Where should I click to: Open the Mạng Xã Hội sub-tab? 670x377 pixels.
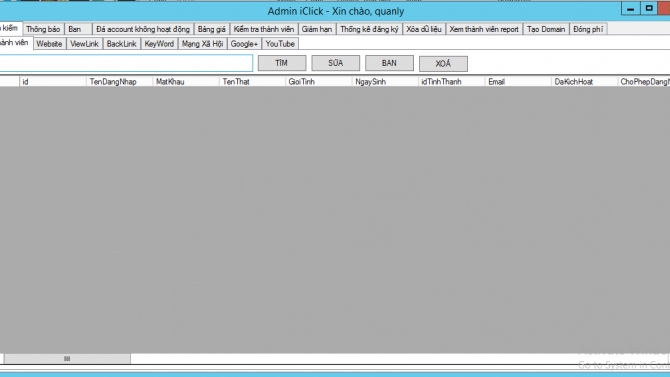tap(203, 44)
